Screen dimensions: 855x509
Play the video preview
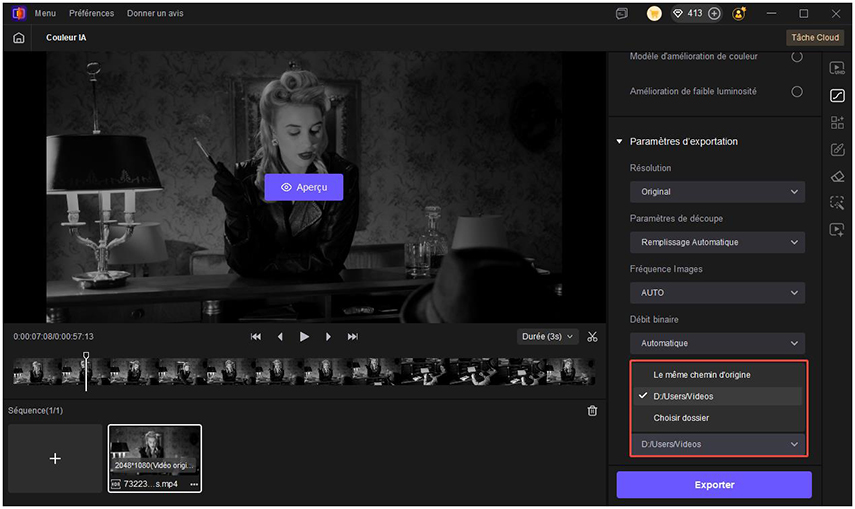pyautogui.click(x=304, y=337)
